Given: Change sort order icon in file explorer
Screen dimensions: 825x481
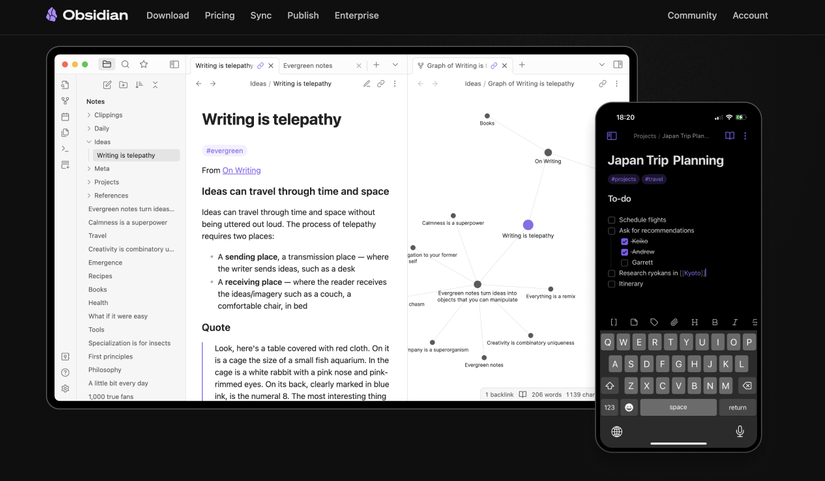Looking at the screenshot, I should [139, 85].
